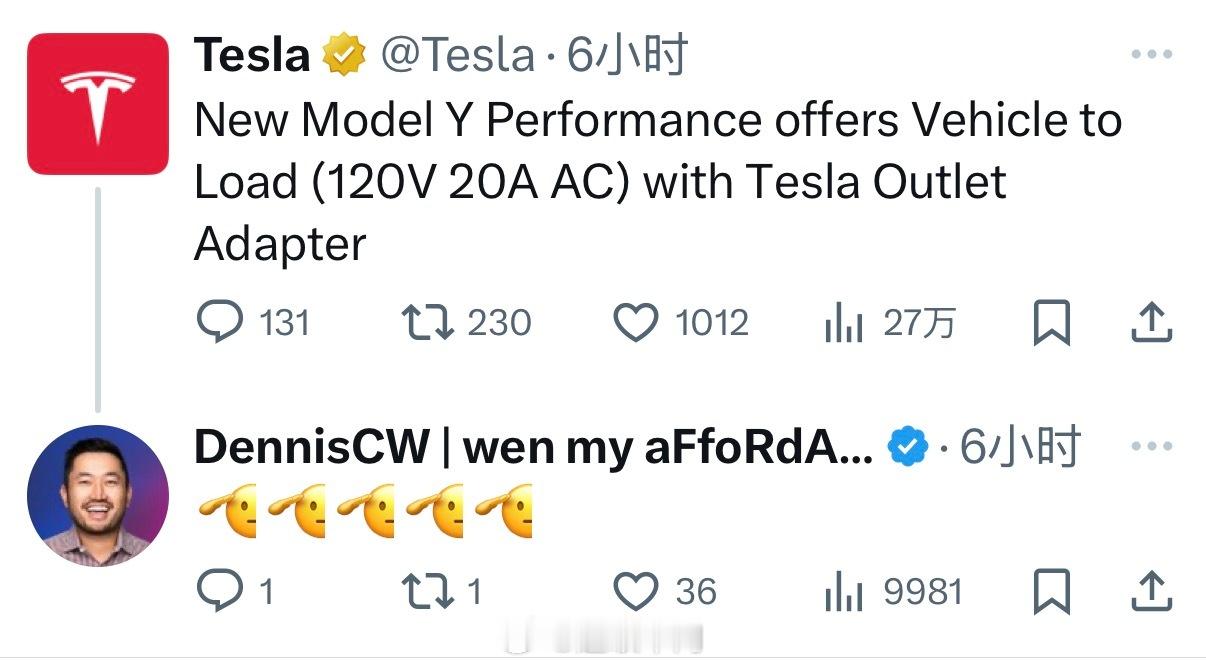The height and width of the screenshot is (666, 1206).
Task: Open DennisCW's profile picture
Action: pyautogui.click(x=97, y=496)
